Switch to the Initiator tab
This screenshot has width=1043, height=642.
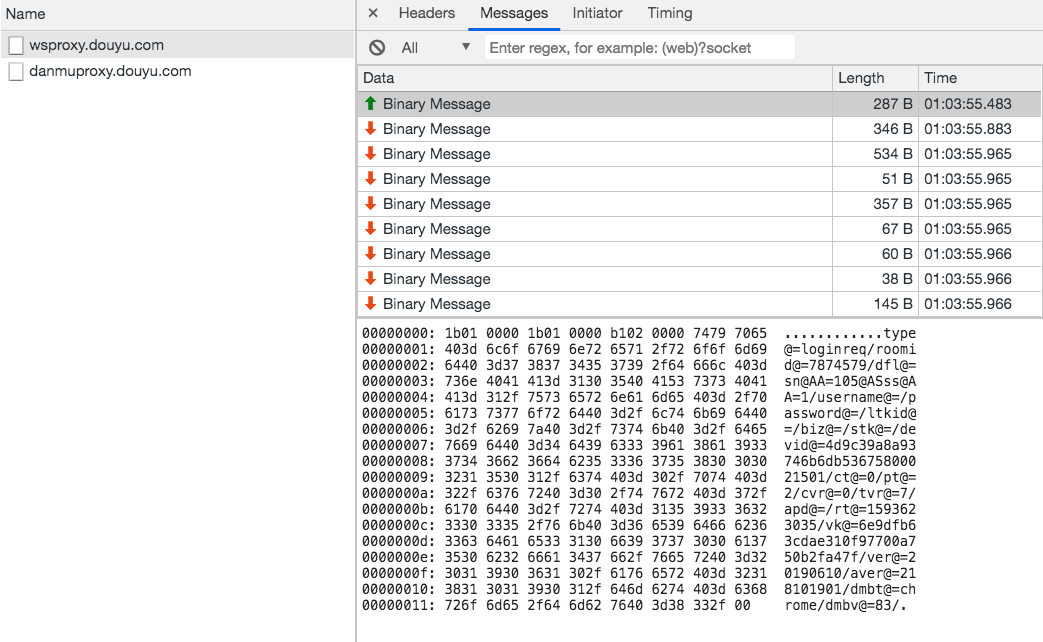(x=597, y=14)
